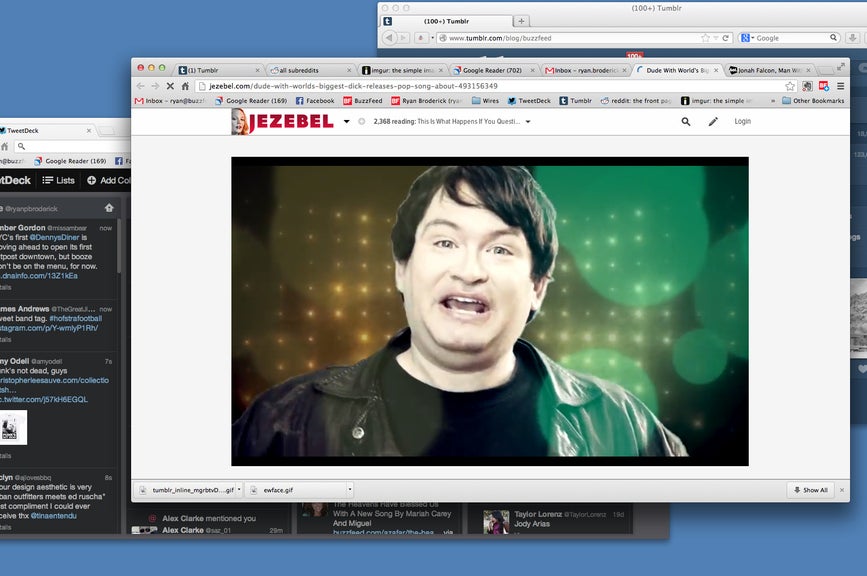Stop page loading with the X button
The image size is (867, 576).
(170, 86)
